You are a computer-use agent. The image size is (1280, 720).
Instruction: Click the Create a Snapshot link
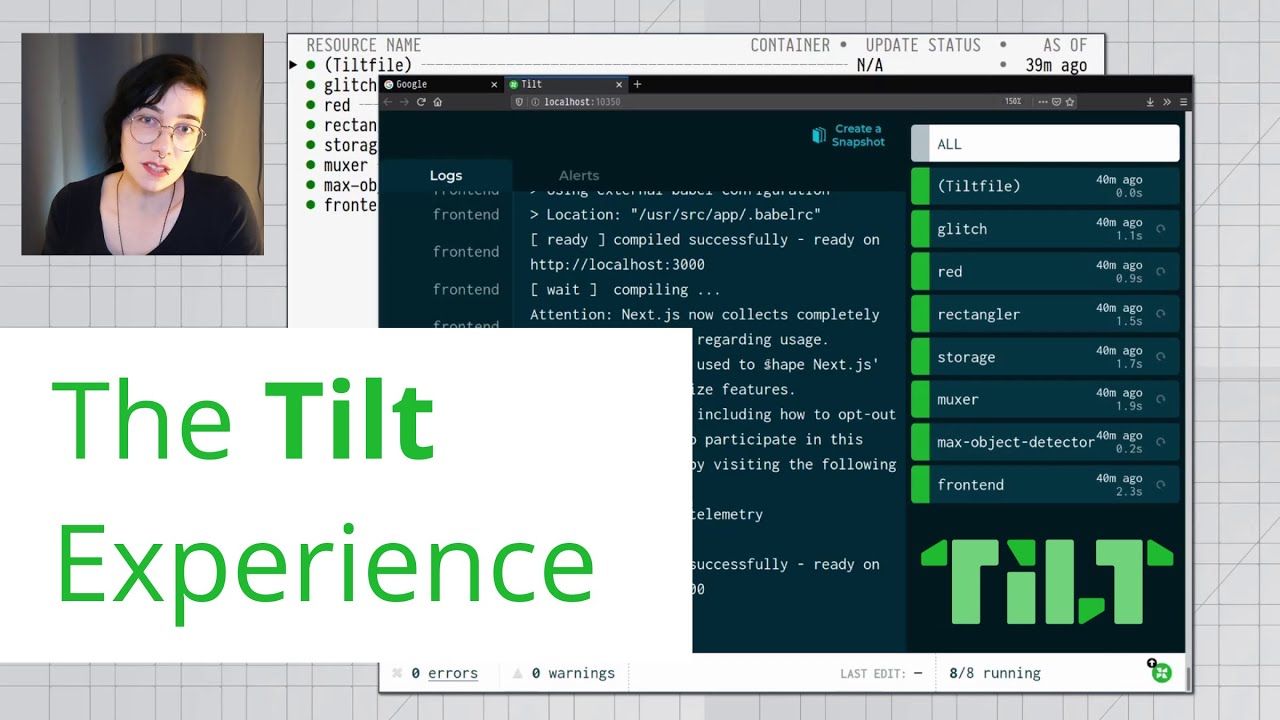858,135
